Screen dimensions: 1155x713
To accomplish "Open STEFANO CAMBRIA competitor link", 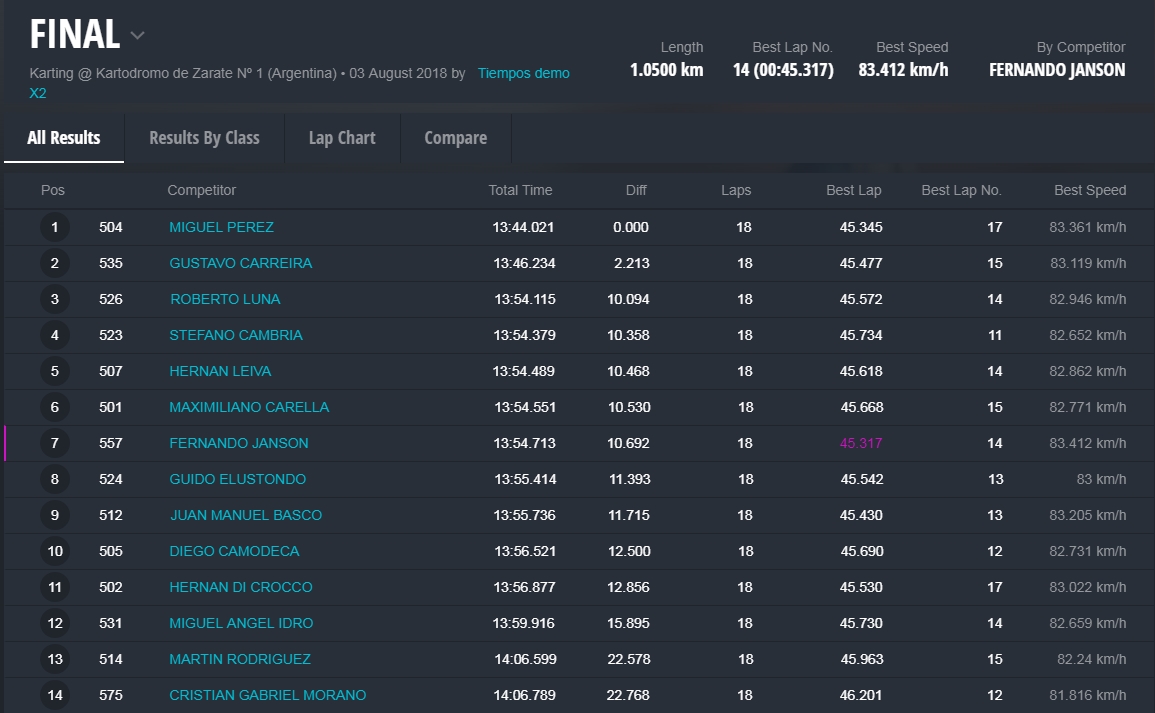I will [235, 335].
